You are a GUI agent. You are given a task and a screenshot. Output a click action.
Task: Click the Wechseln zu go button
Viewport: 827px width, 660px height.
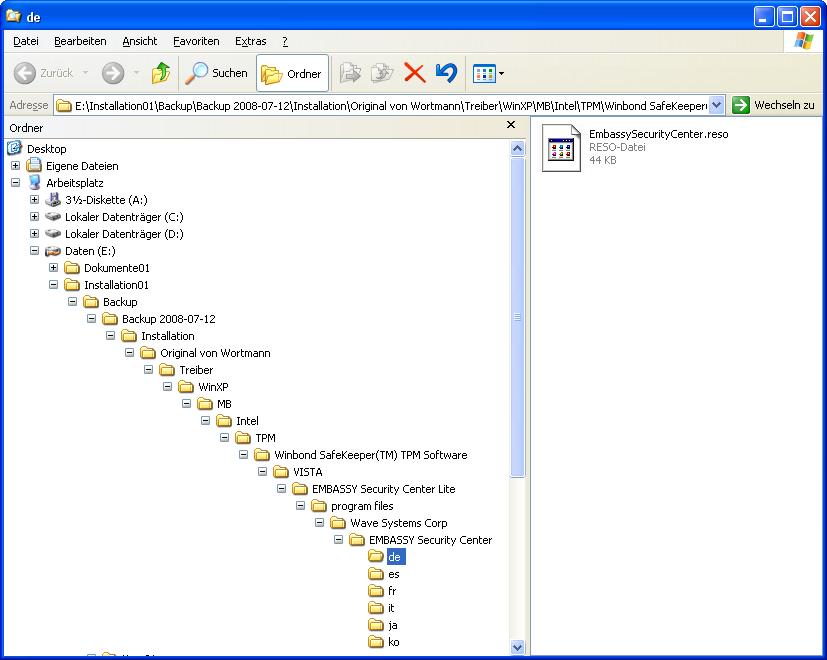[x=774, y=105]
